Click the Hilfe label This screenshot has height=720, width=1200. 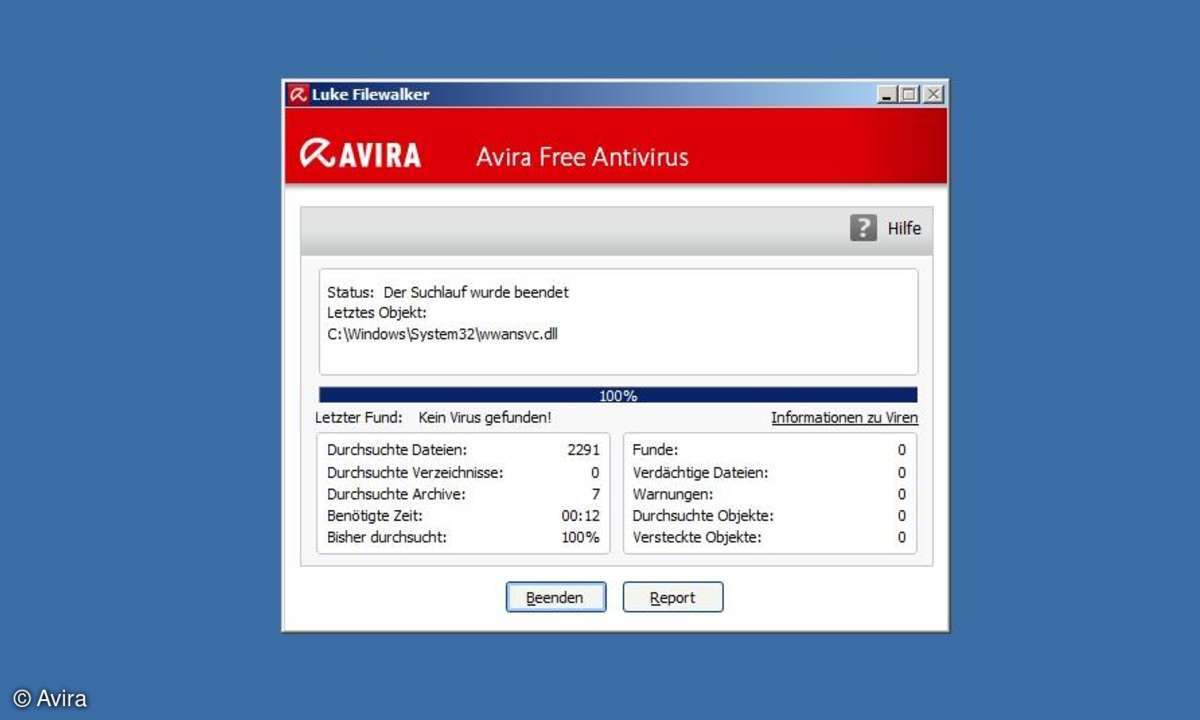(x=904, y=228)
